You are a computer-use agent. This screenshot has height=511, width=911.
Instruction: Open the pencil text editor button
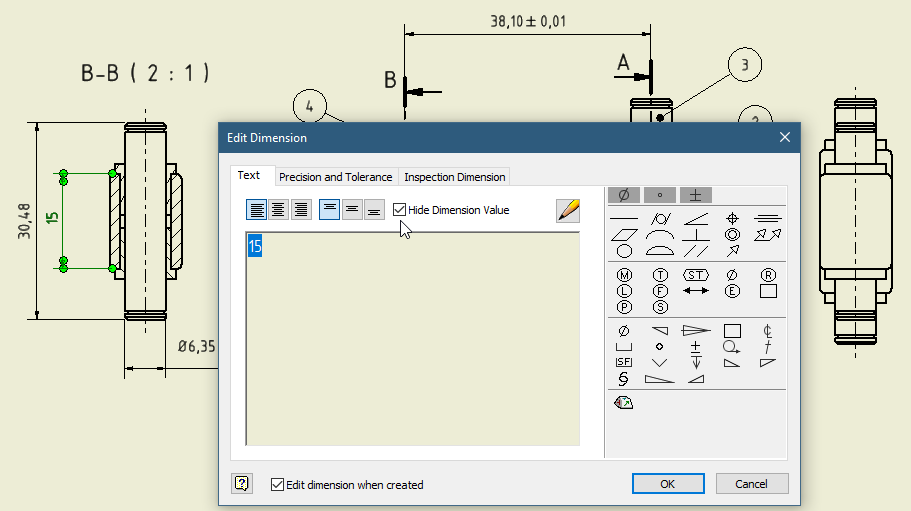[568, 210]
